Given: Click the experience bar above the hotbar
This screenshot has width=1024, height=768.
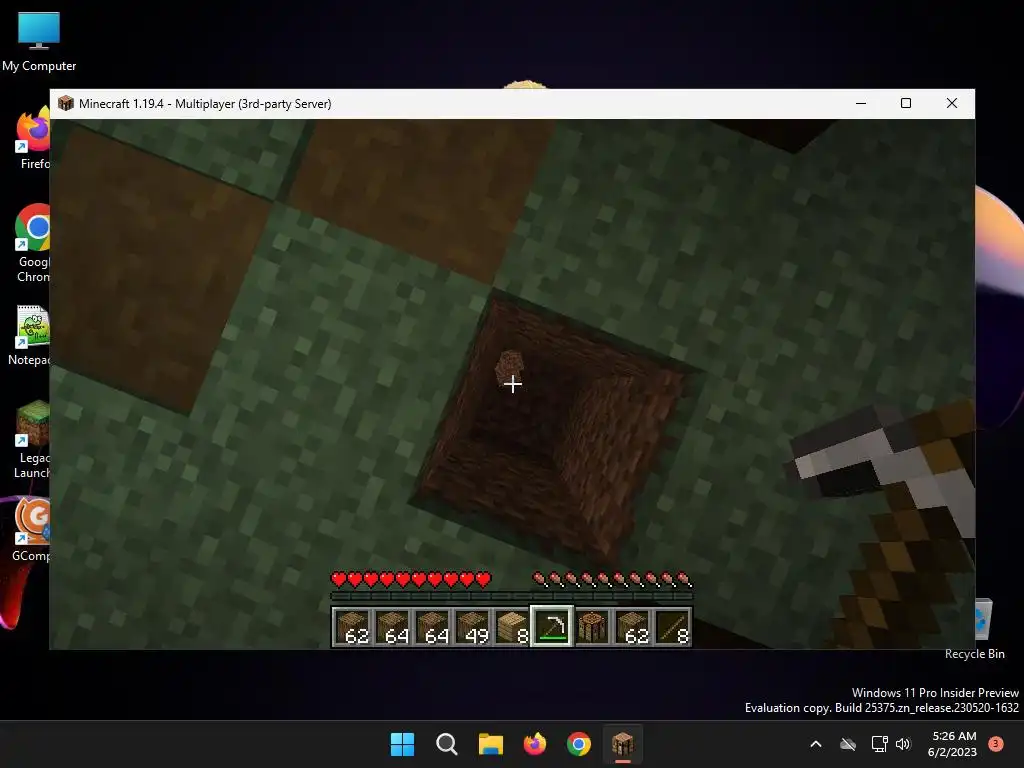Looking at the screenshot, I should coord(512,596).
